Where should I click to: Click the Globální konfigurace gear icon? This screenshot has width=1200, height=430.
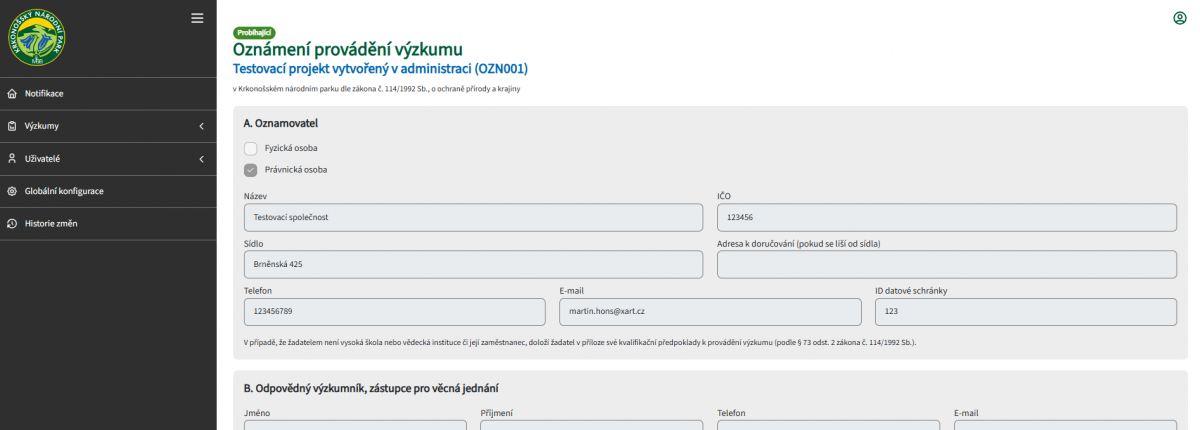coord(12,191)
